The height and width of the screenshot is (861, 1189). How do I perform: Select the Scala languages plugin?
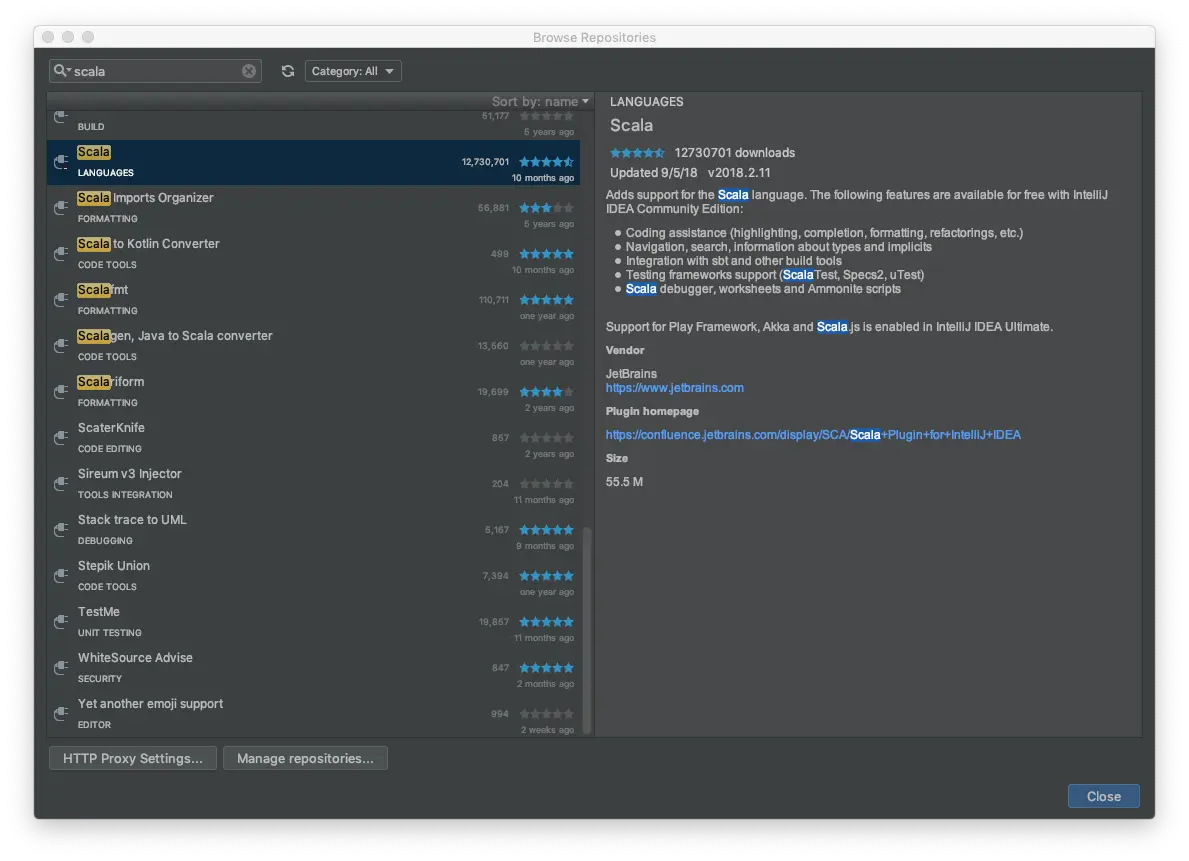click(x=313, y=162)
